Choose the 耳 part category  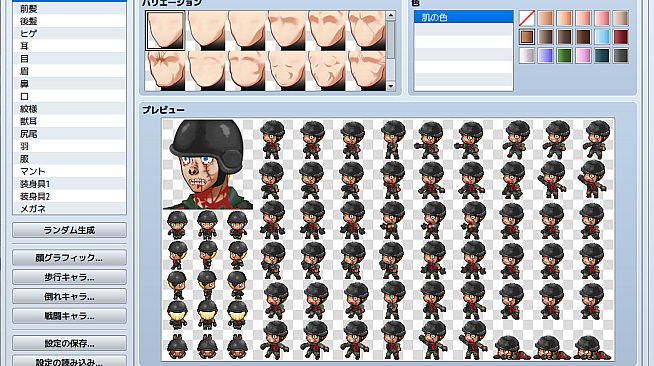pos(69,46)
